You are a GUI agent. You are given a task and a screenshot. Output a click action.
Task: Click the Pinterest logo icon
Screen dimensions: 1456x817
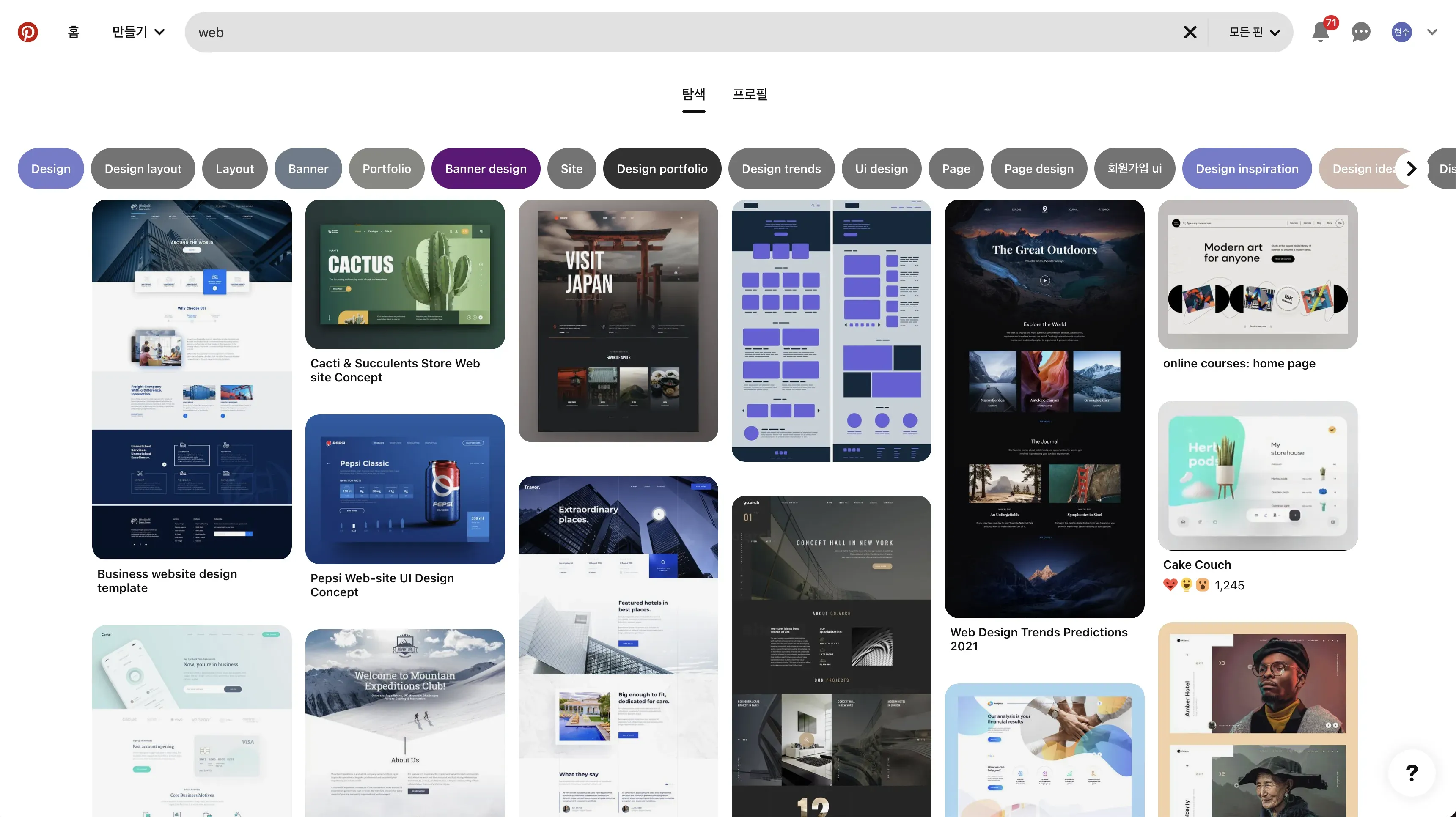click(27, 32)
